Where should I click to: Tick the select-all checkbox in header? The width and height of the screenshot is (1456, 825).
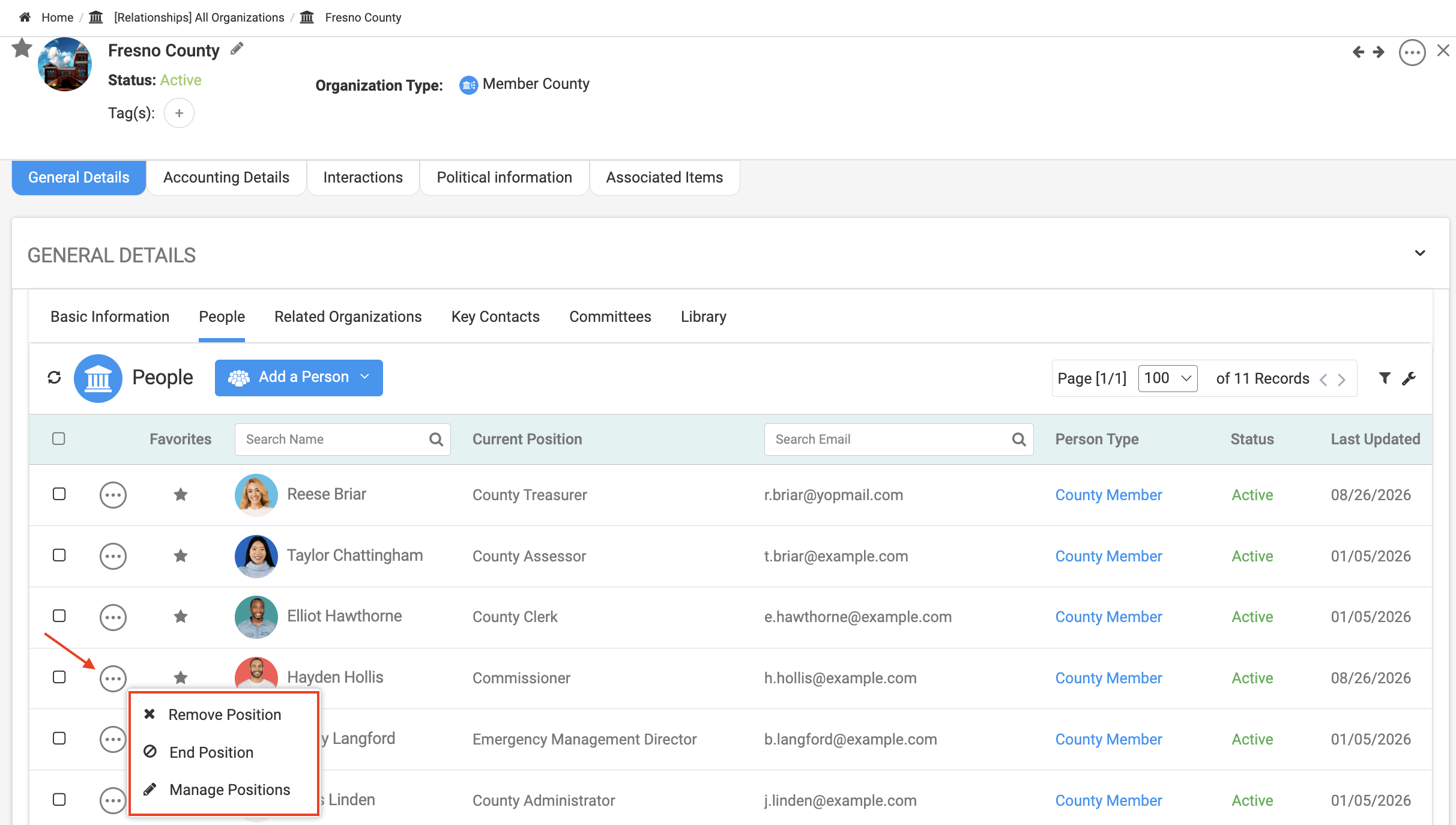coord(59,439)
